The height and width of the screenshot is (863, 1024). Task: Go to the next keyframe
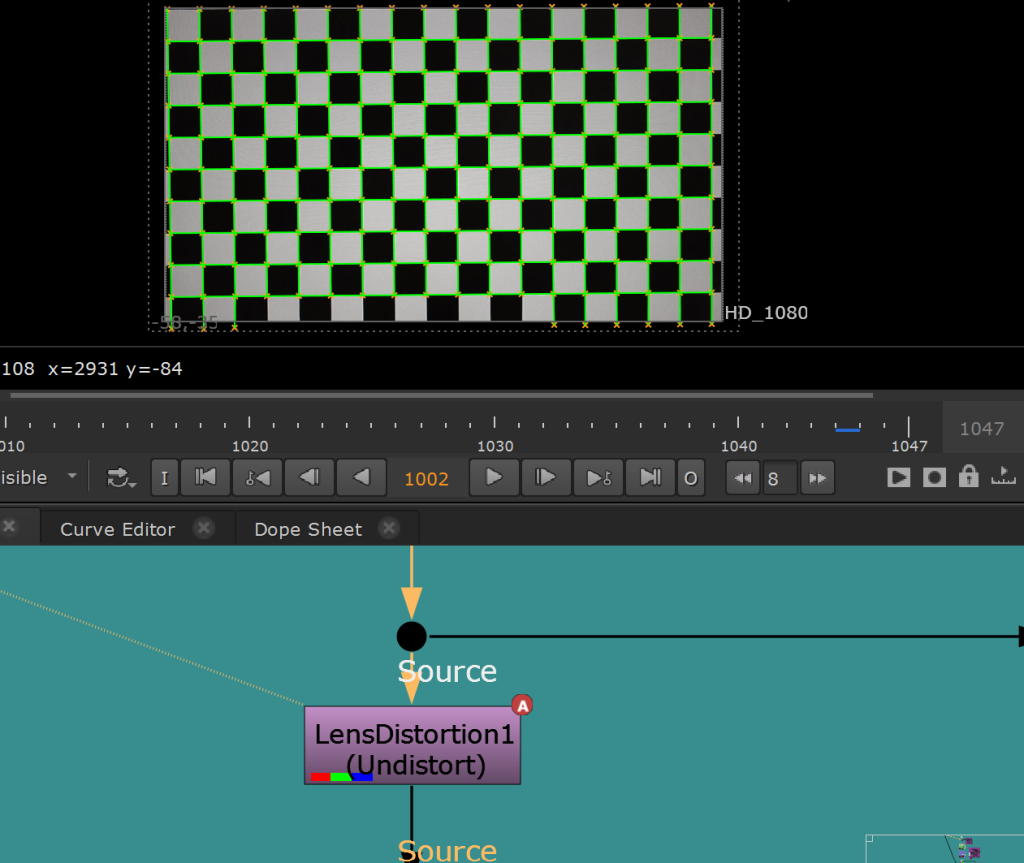pos(598,478)
